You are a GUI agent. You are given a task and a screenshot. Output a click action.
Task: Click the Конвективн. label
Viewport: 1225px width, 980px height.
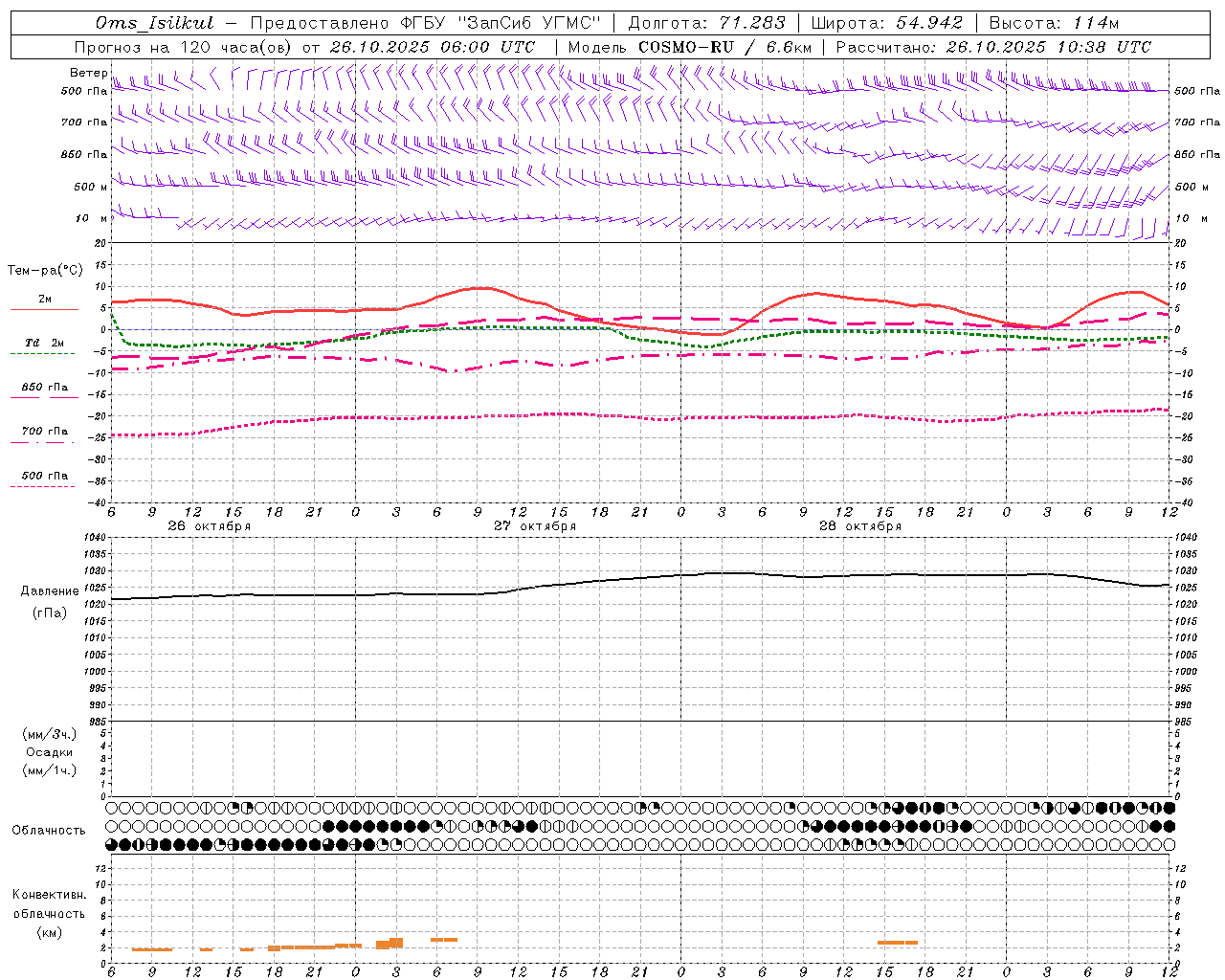[x=49, y=895]
